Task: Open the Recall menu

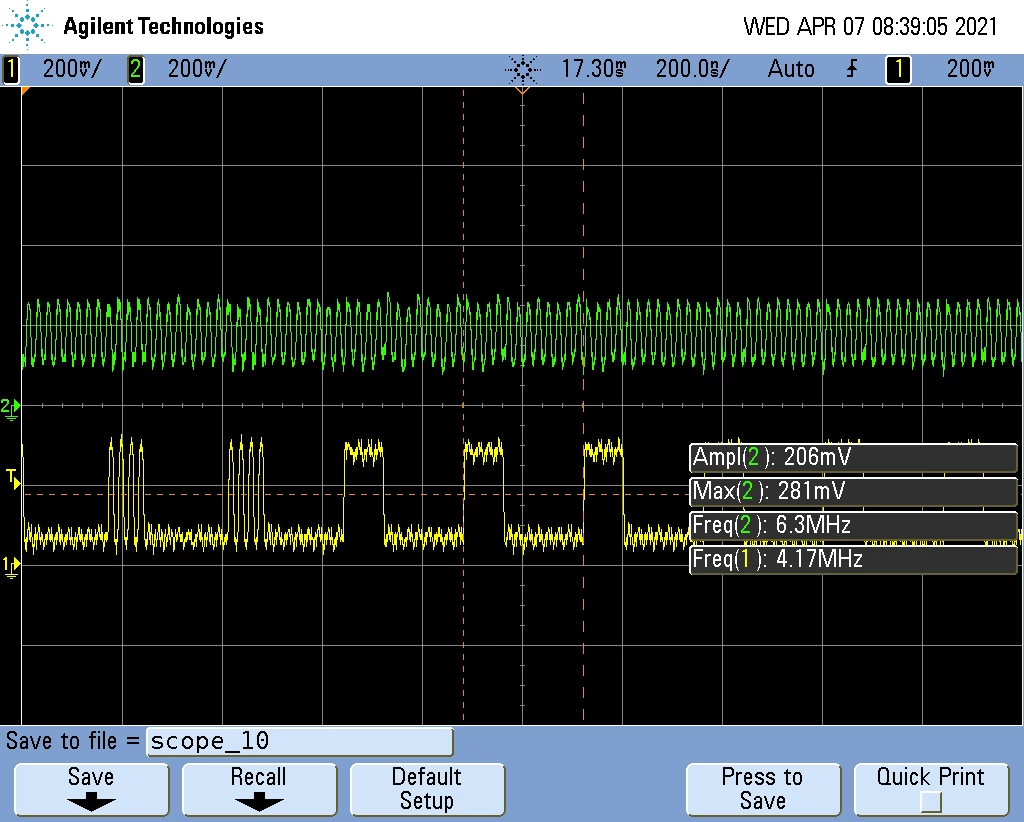Action: [259, 789]
